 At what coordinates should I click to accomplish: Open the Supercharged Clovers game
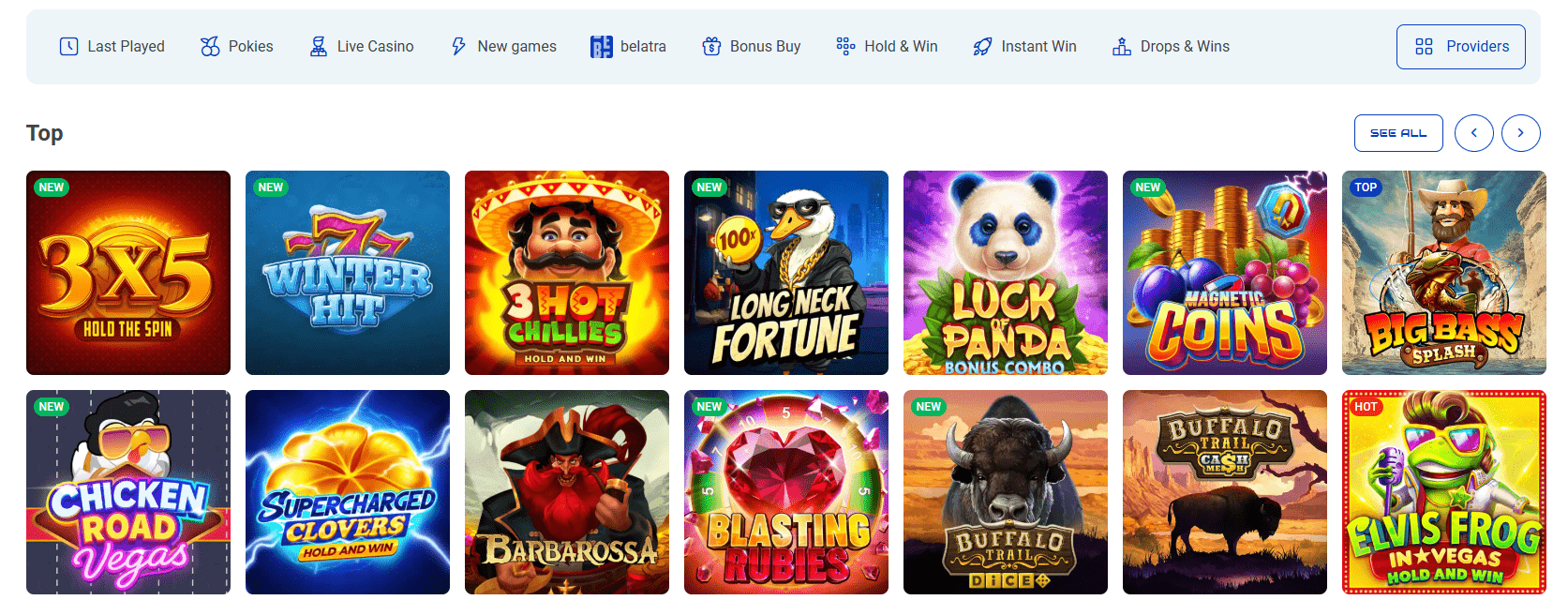point(348,492)
